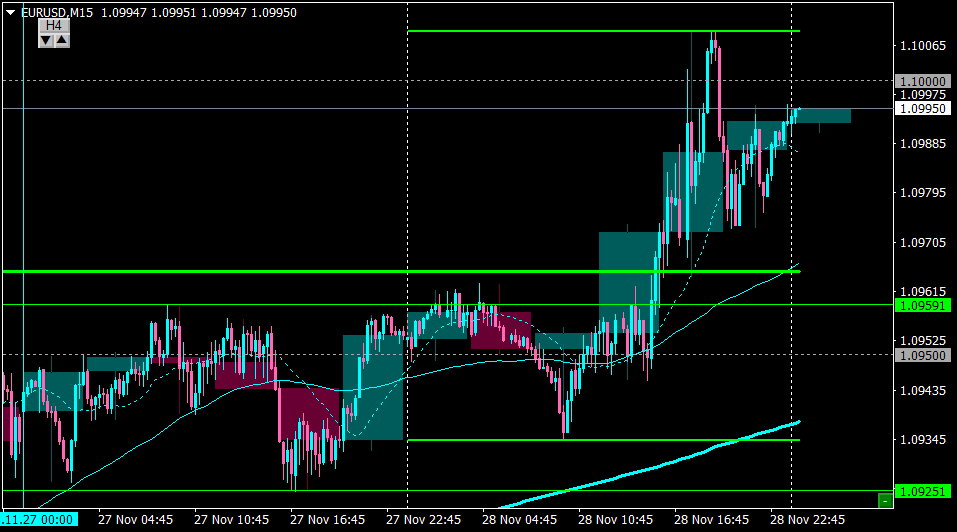Click the 1.10000 gray price level label
This screenshot has height=532, width=957.
click(923, 81)
